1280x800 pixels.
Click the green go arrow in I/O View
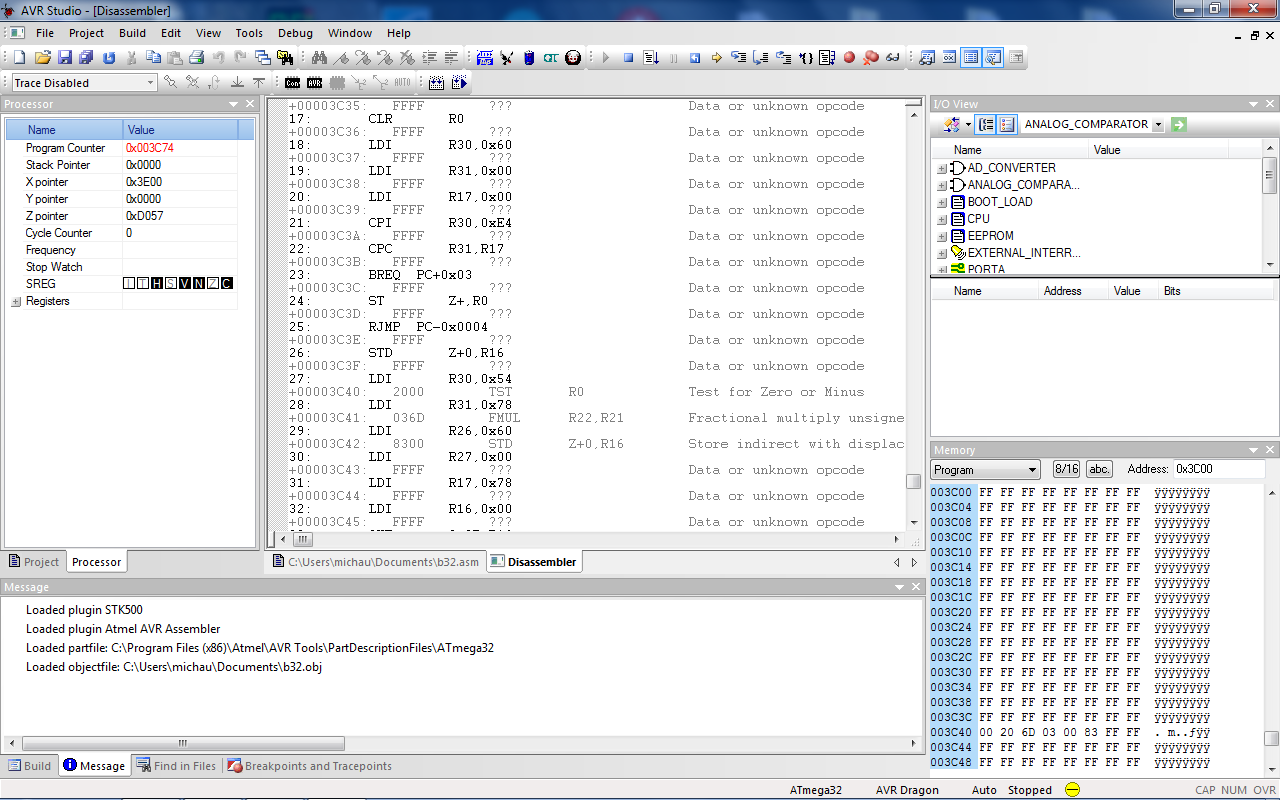click(x=1179, y=124)
